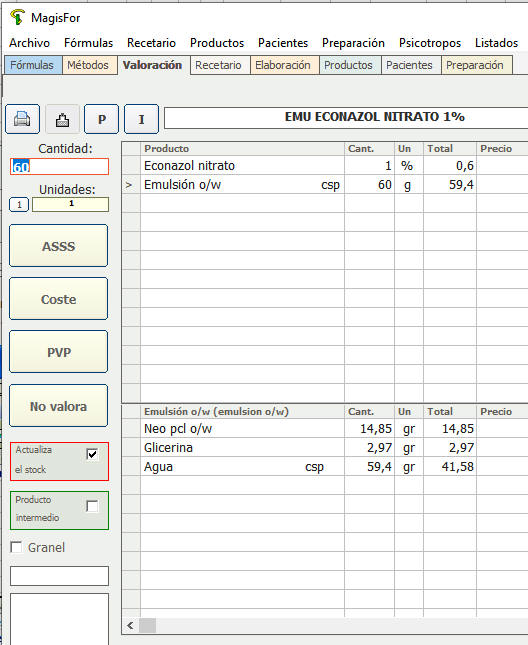Click the label stamp icon button
Screen dimensions: 528x645
click(62, 119)
